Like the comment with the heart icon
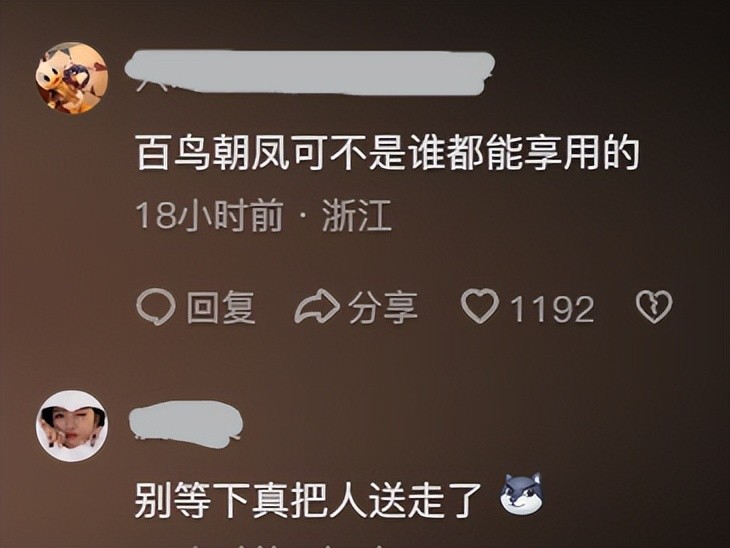 pos(480,306)
